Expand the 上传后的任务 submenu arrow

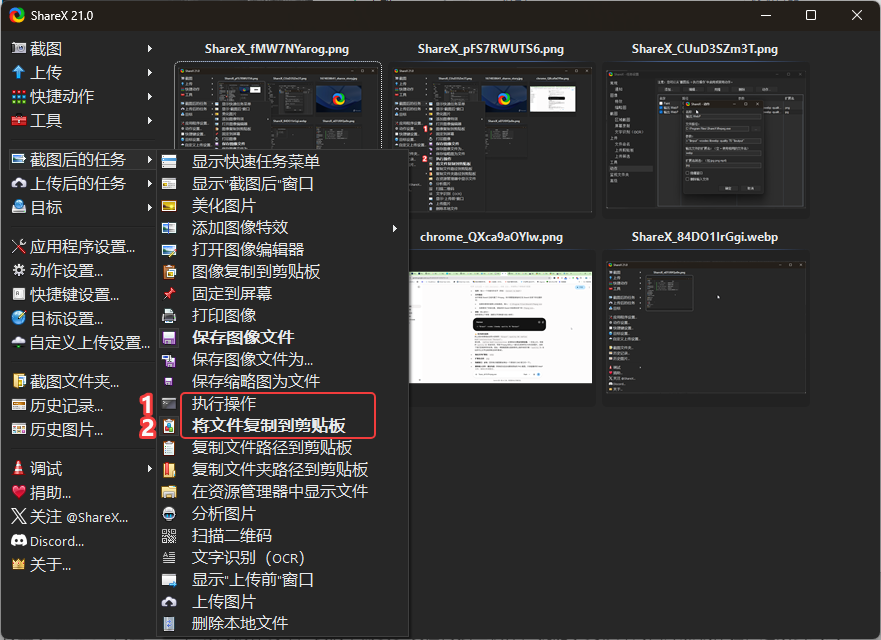[x=149, y=183]
